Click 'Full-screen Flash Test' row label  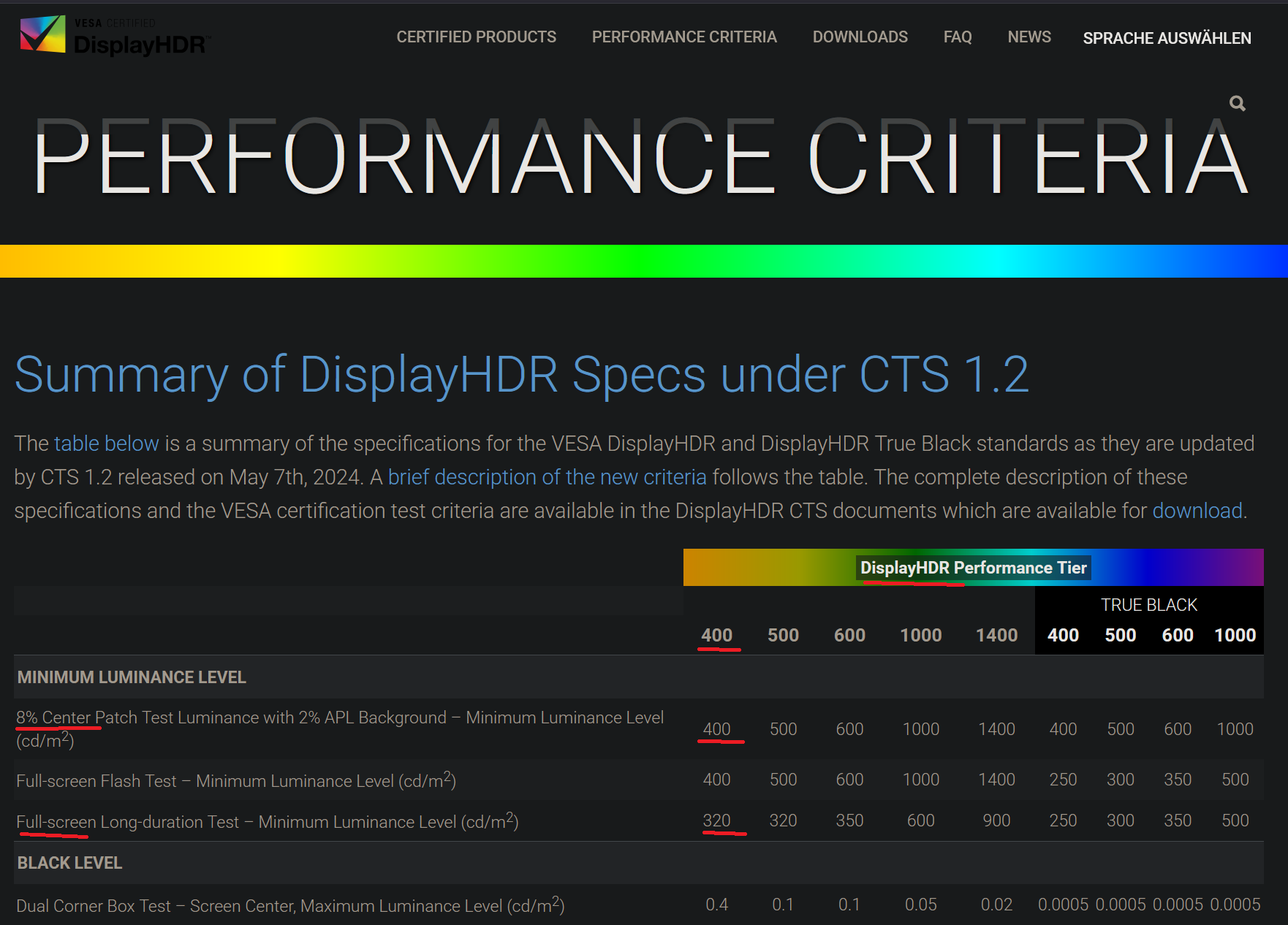(236, 780)
